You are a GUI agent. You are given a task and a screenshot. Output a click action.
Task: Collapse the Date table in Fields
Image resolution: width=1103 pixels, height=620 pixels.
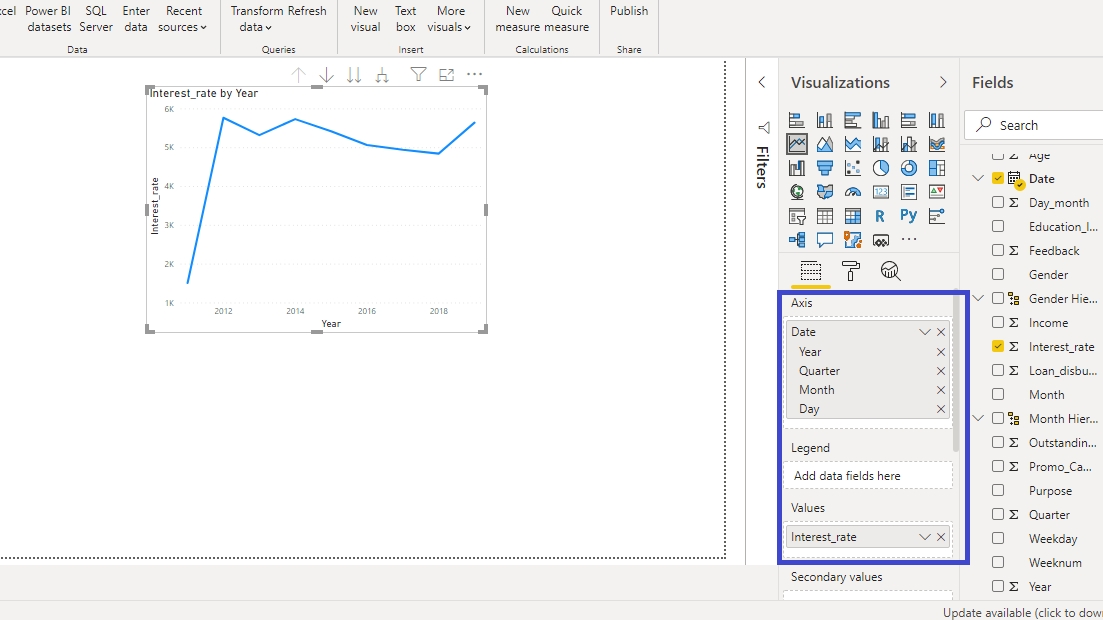[x=978, y=179]
